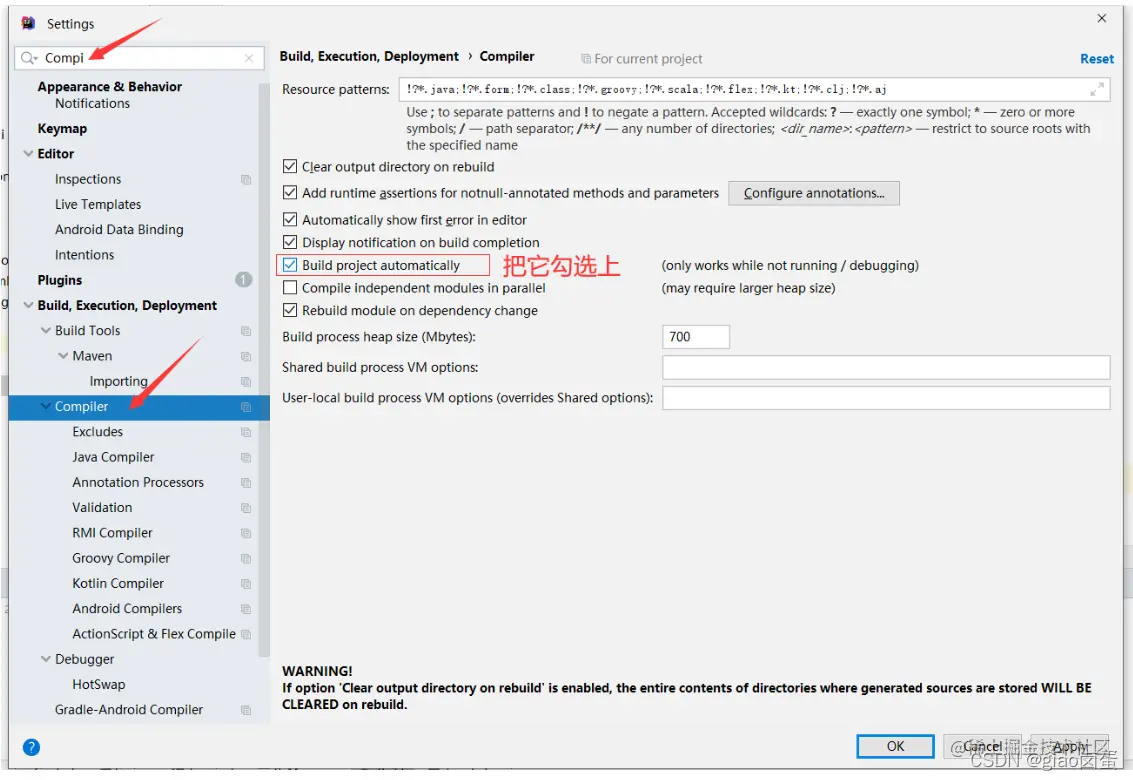
Task: Enable Compile independent modules in parallel
Action: [x=290, y=288]
